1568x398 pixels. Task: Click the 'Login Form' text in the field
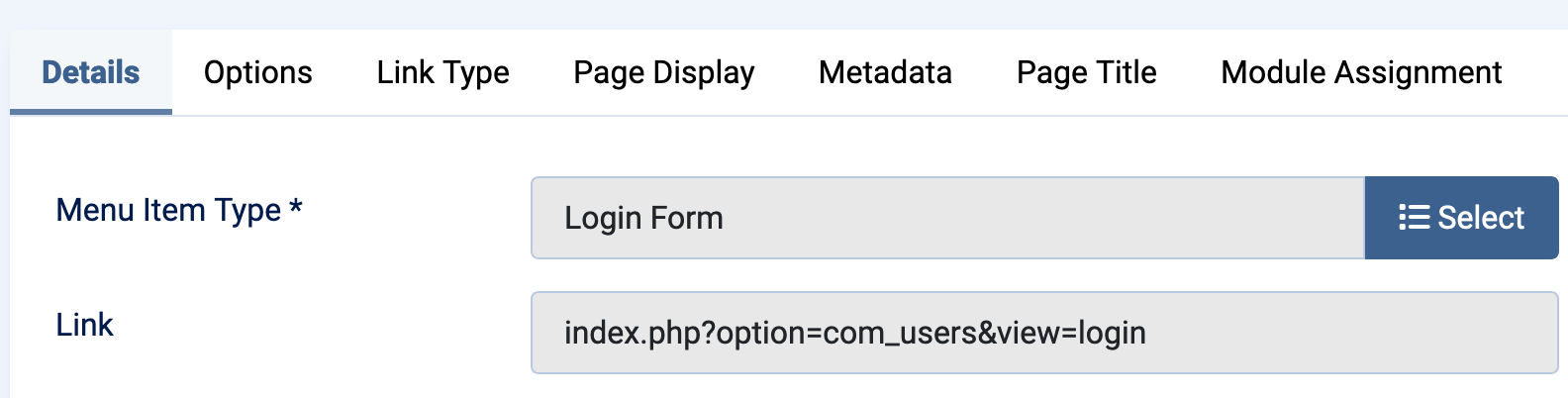coord(643,218)
